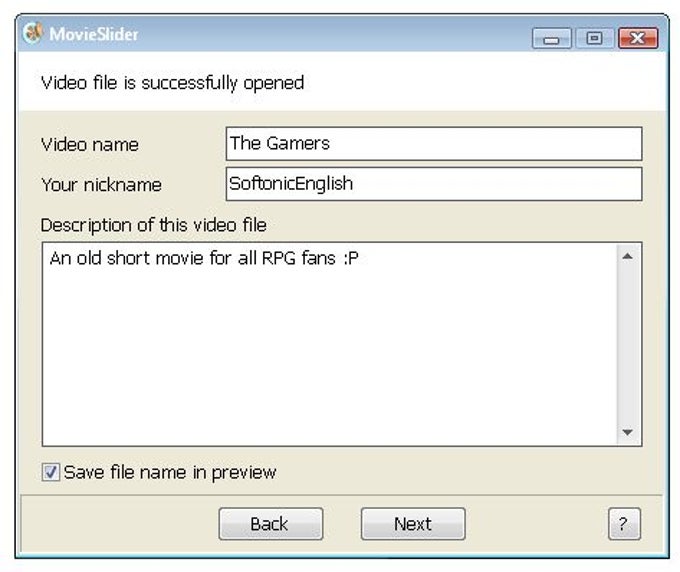Viewport: 680px width, 572px height.
Task: Maximize the MovieSlider window
Action: coord(594,38)
